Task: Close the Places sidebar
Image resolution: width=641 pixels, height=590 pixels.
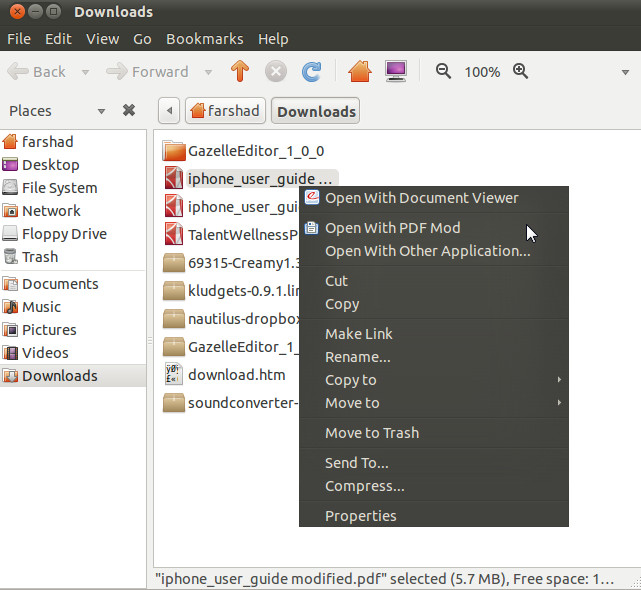Action: pyautogui.click(x=129, y=110)
